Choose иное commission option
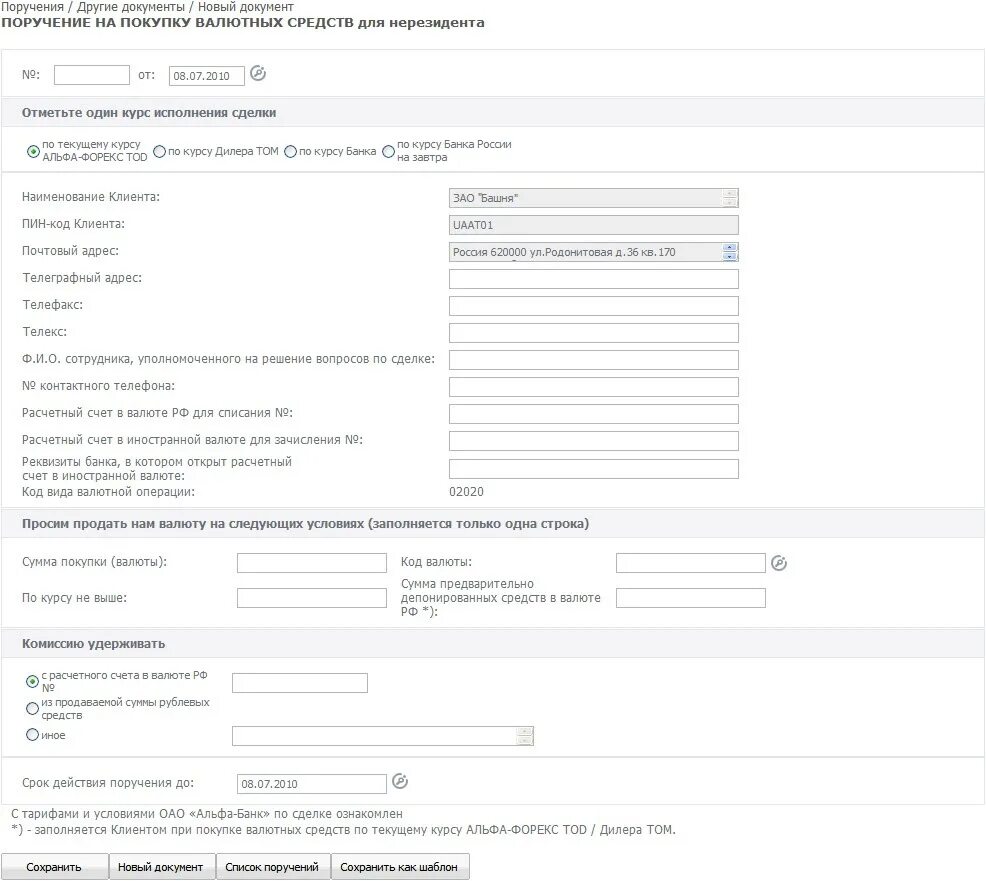This screenshot has width=986, height=881. [32, 734]
